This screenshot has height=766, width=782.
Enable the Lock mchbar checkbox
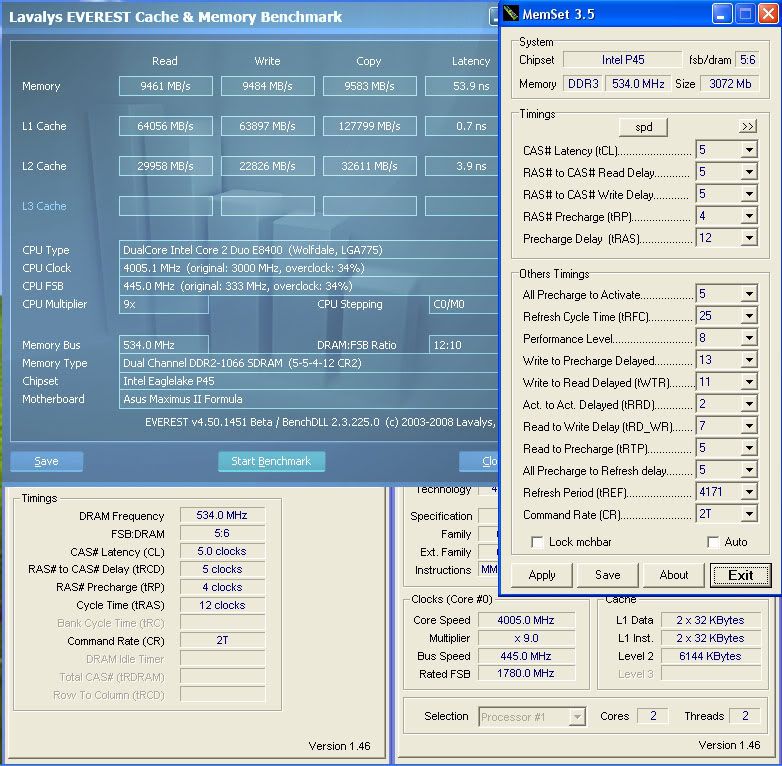pos(537,542)
